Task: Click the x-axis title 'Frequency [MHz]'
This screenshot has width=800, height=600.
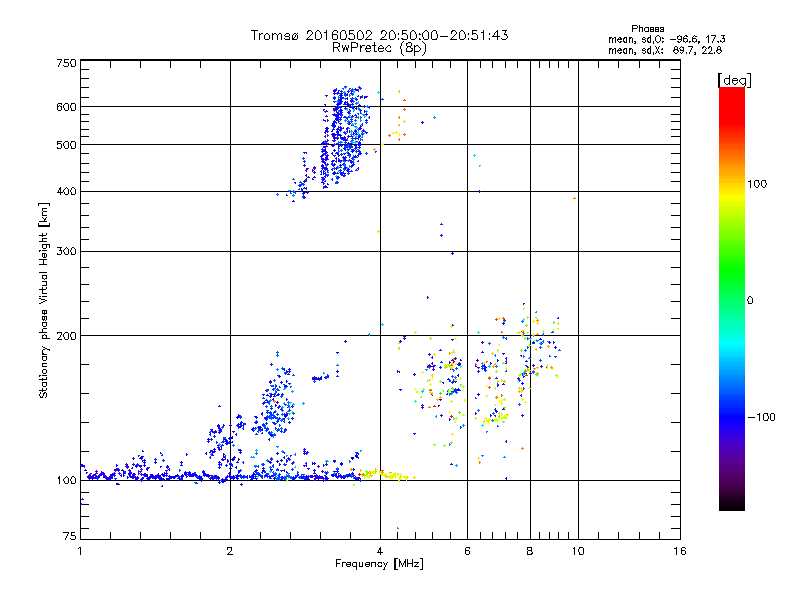Action: (x=379, y=564)
